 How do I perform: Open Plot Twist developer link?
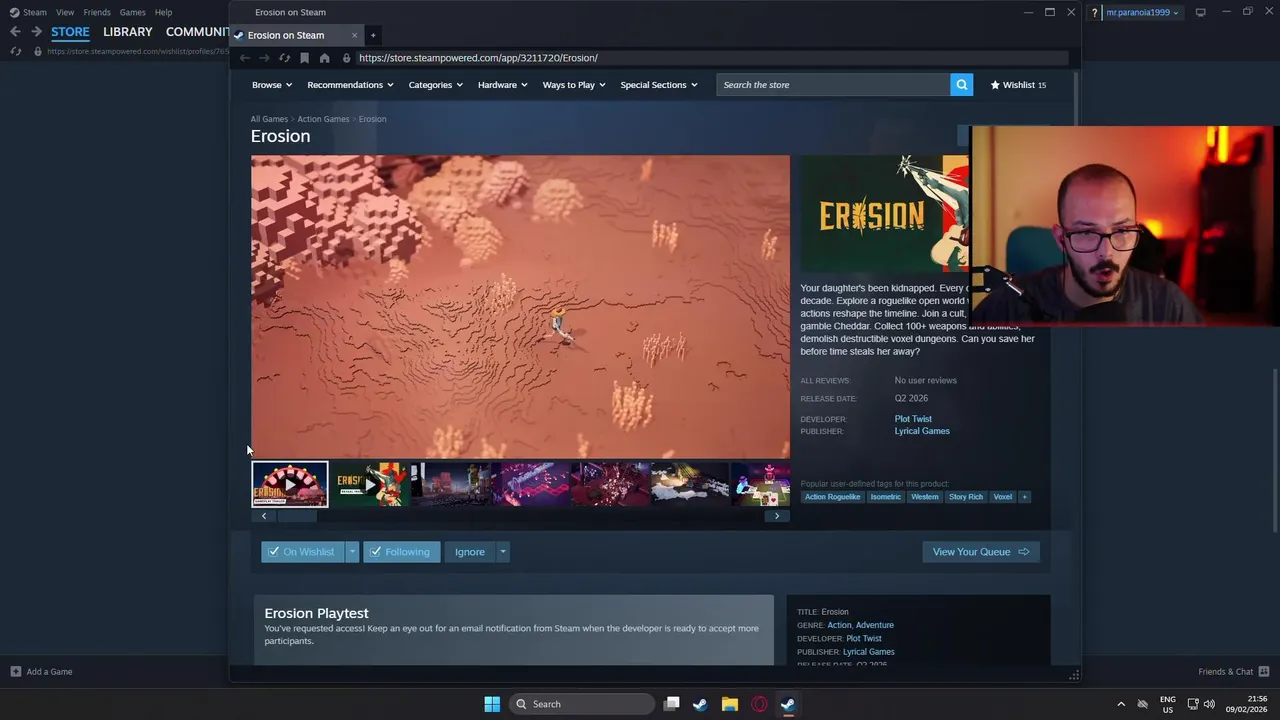[913, 419]
